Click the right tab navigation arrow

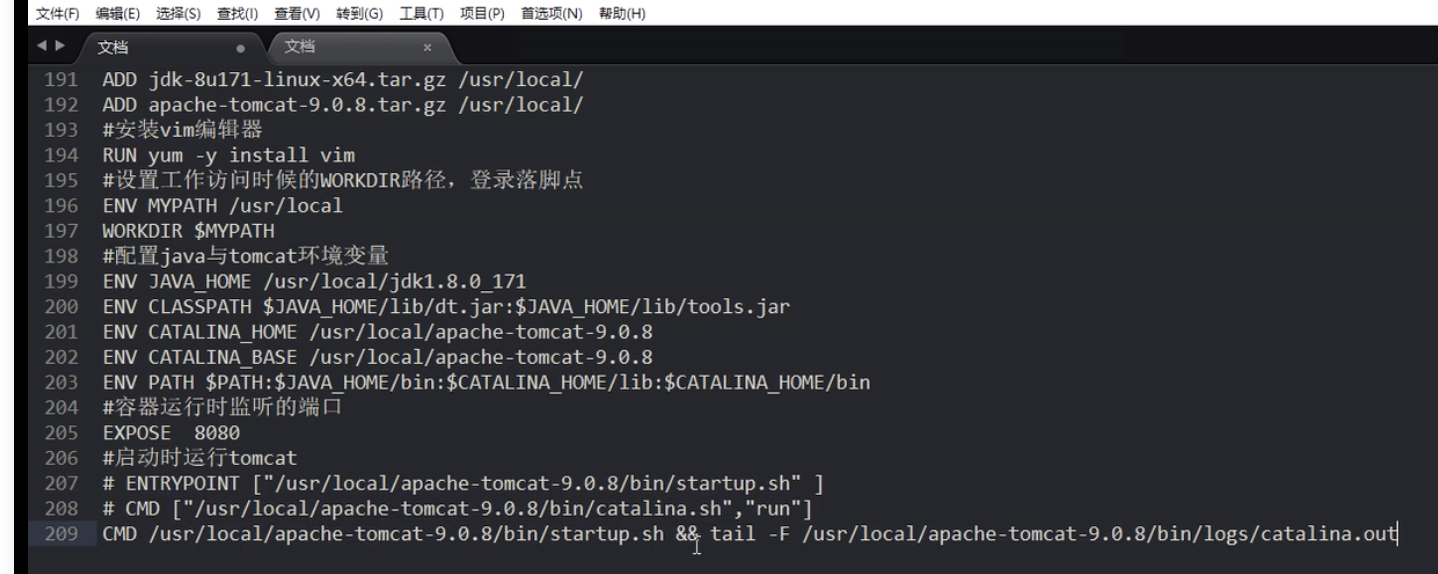click(x=58, y=47)
